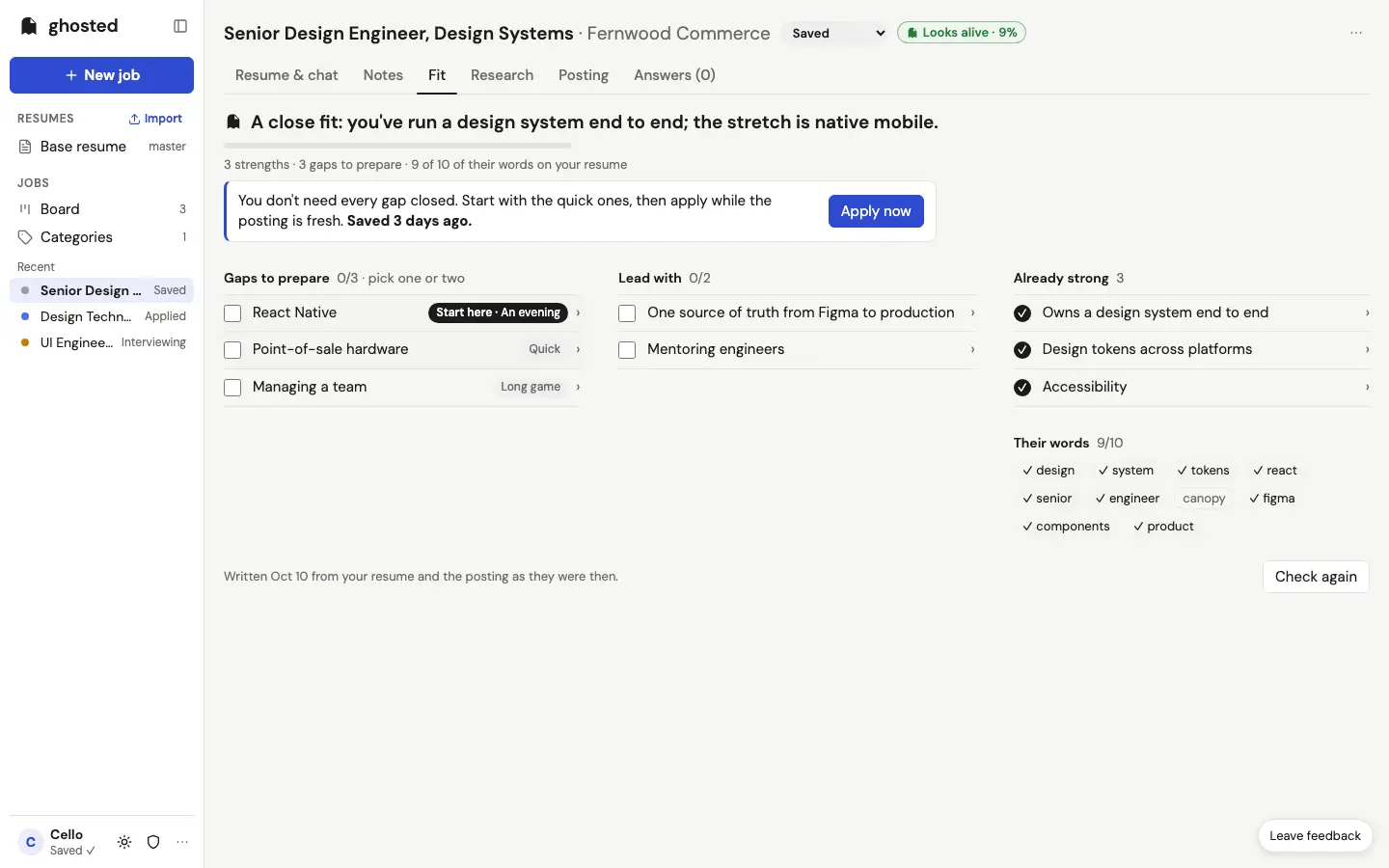This screenshot has height=868, width=1389.
Task: Switch to Resume & chat tab
Action: click(286, 75)
